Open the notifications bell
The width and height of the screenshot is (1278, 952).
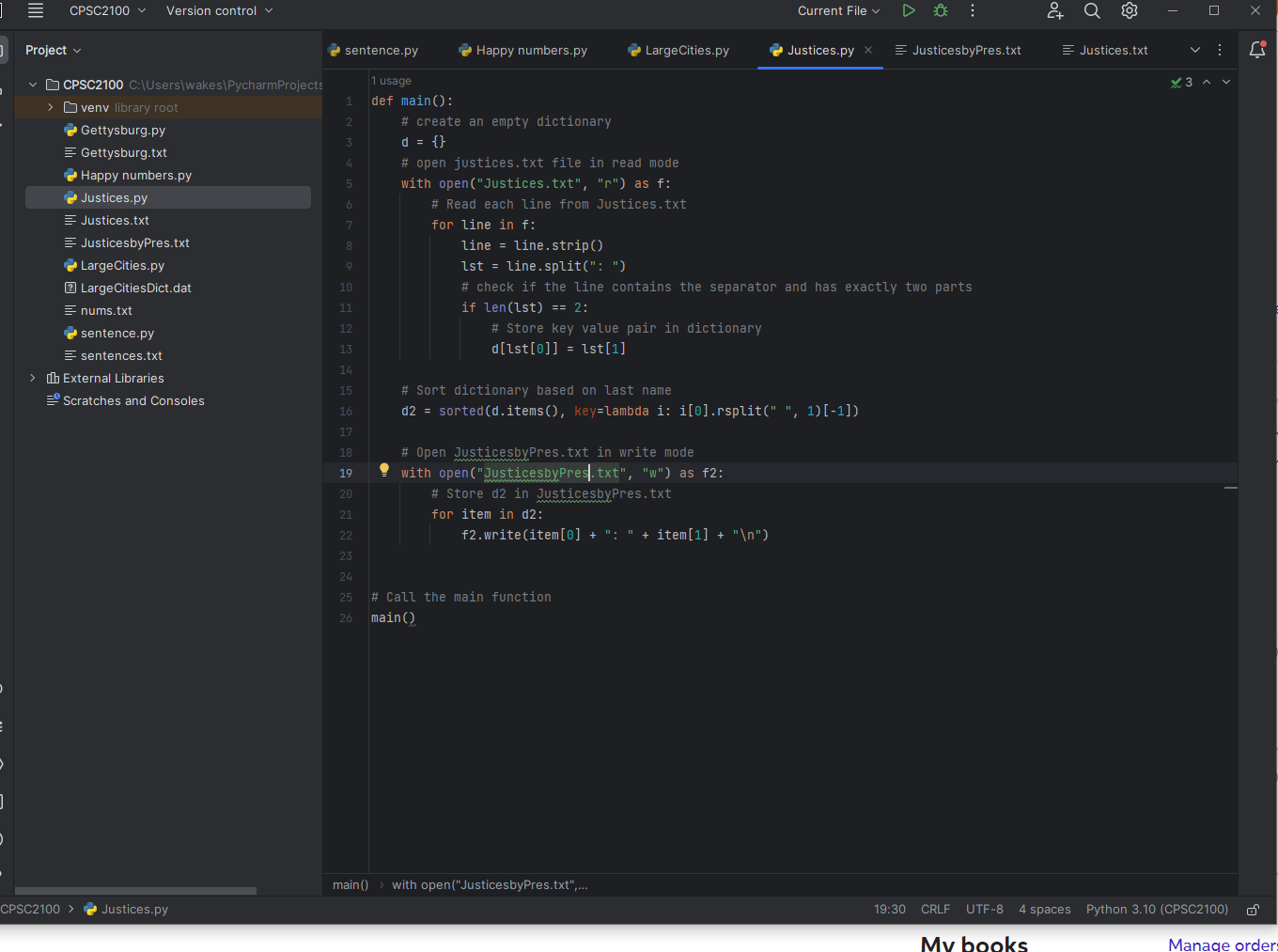click(x=1257, y=50)
